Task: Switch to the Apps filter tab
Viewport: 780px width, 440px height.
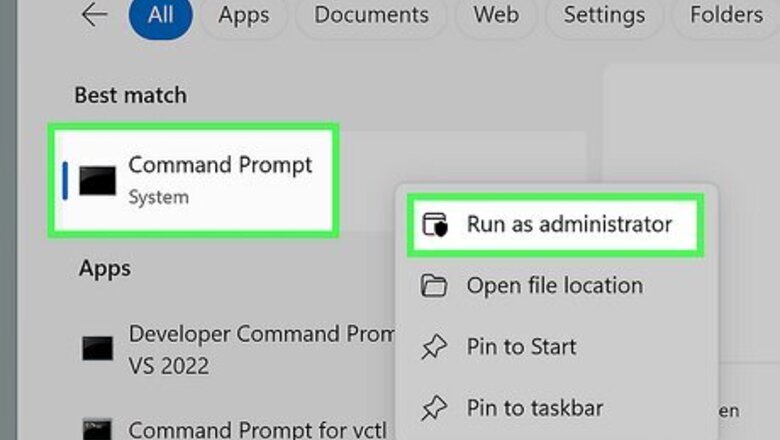Action: pyautogui.click(x=245, y=15)
